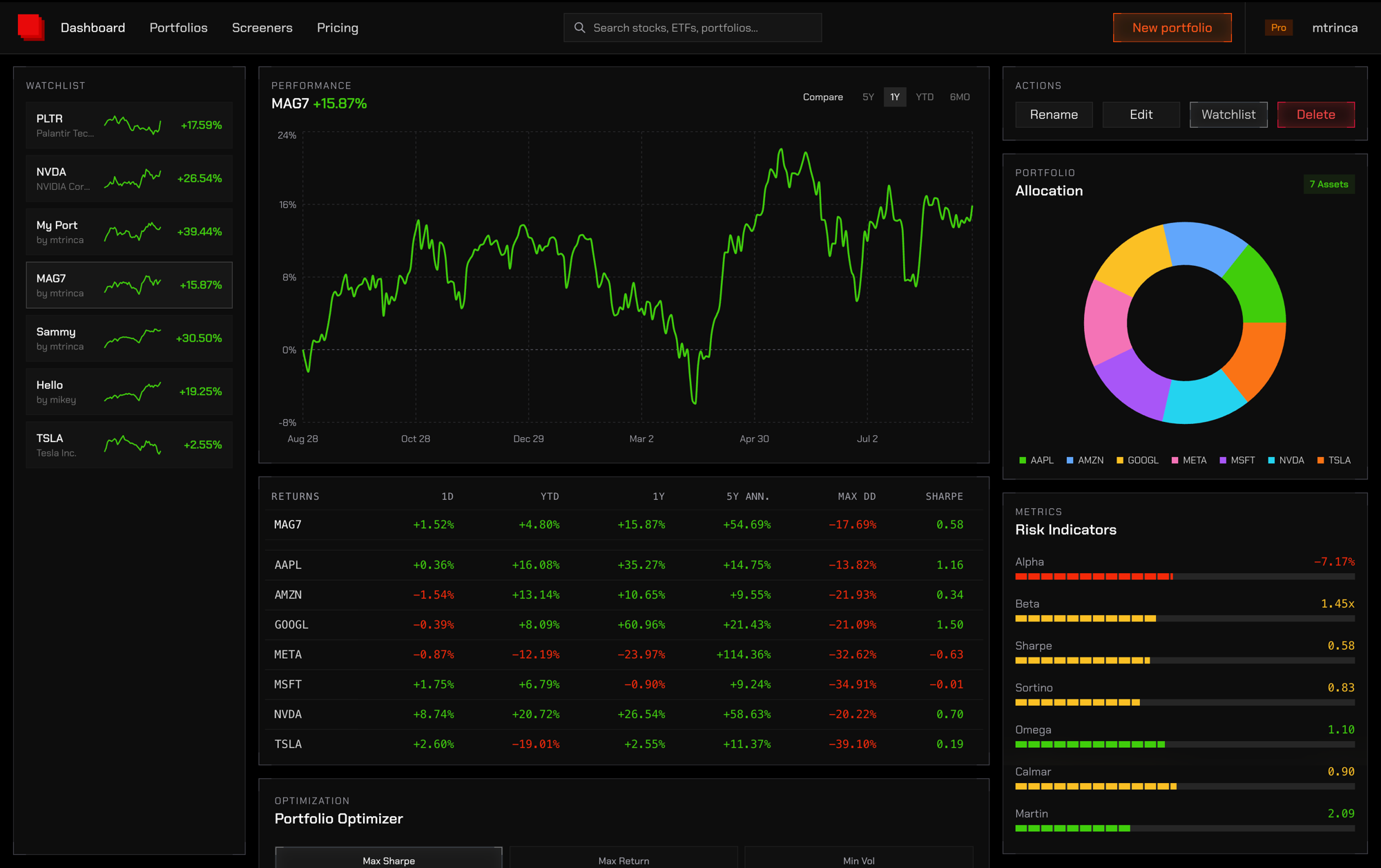Select the YTD time range

[x=925, y=97]
